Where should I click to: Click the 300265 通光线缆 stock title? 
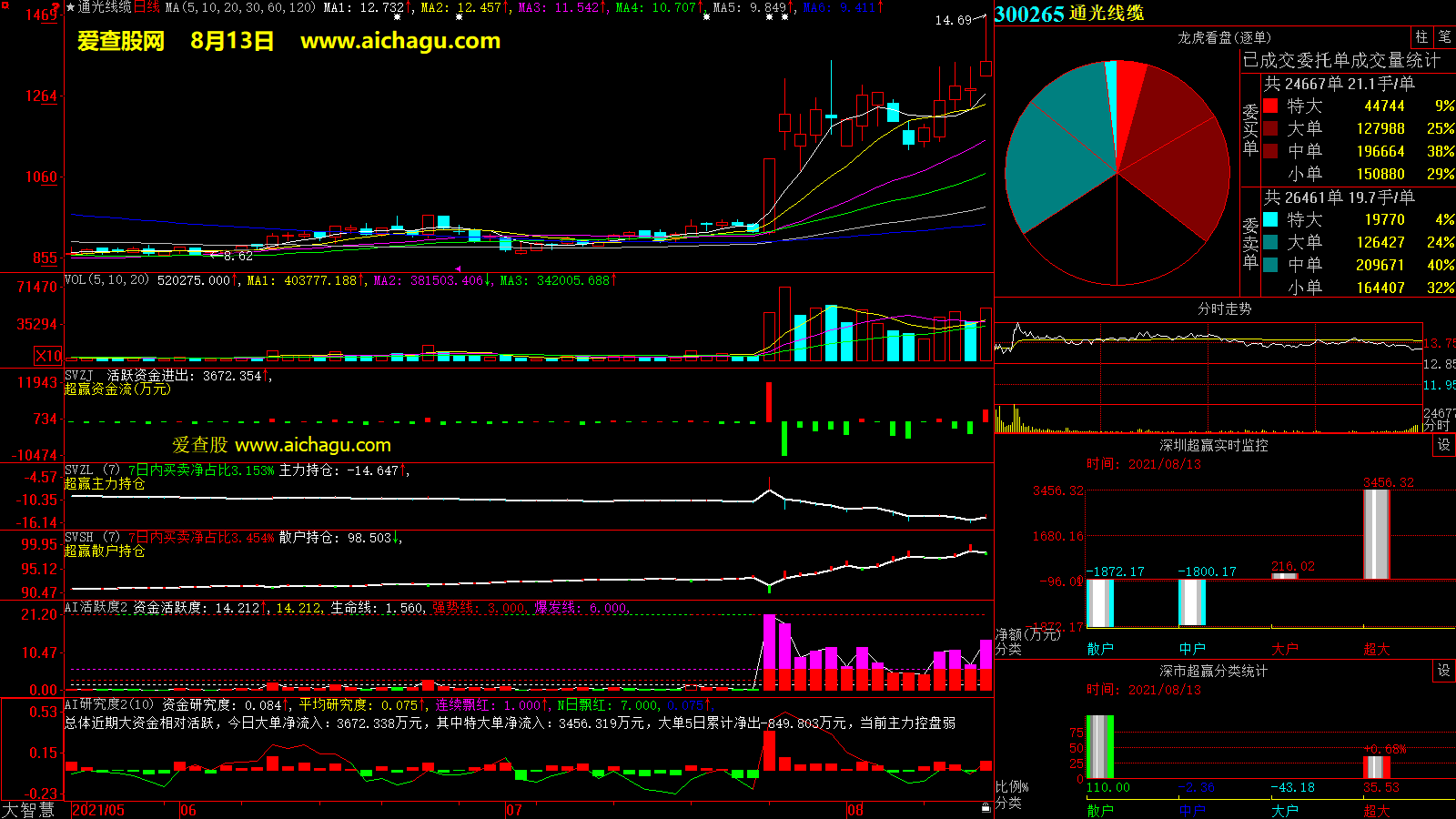1069,14
